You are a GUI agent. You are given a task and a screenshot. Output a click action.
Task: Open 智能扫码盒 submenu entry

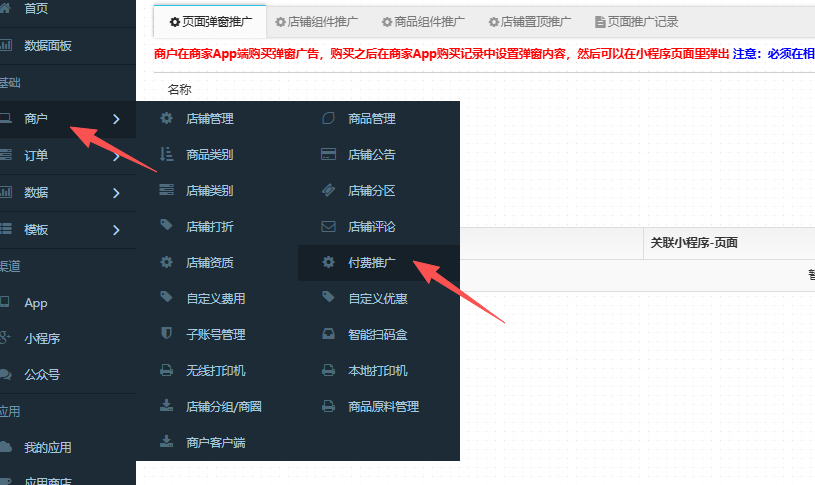(378, 334)
